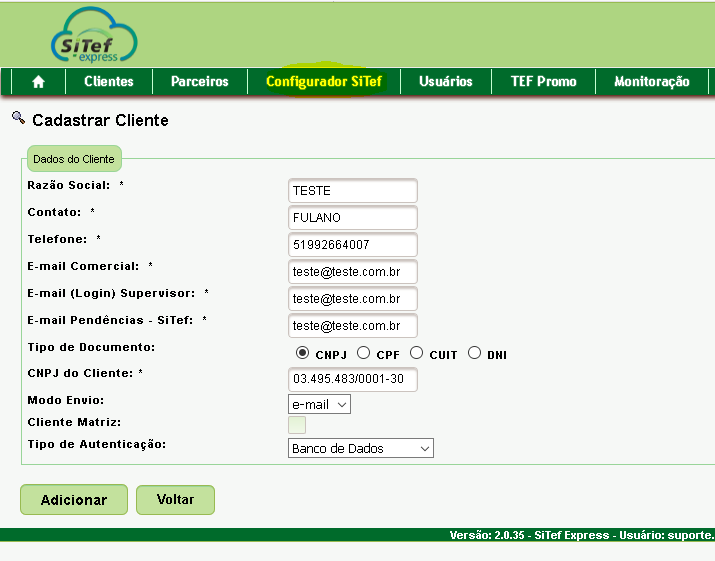The height and width of the screenshot is (561, 715).
Task: Focus the CNPJ do Cliente field
Action: (353, 379)
